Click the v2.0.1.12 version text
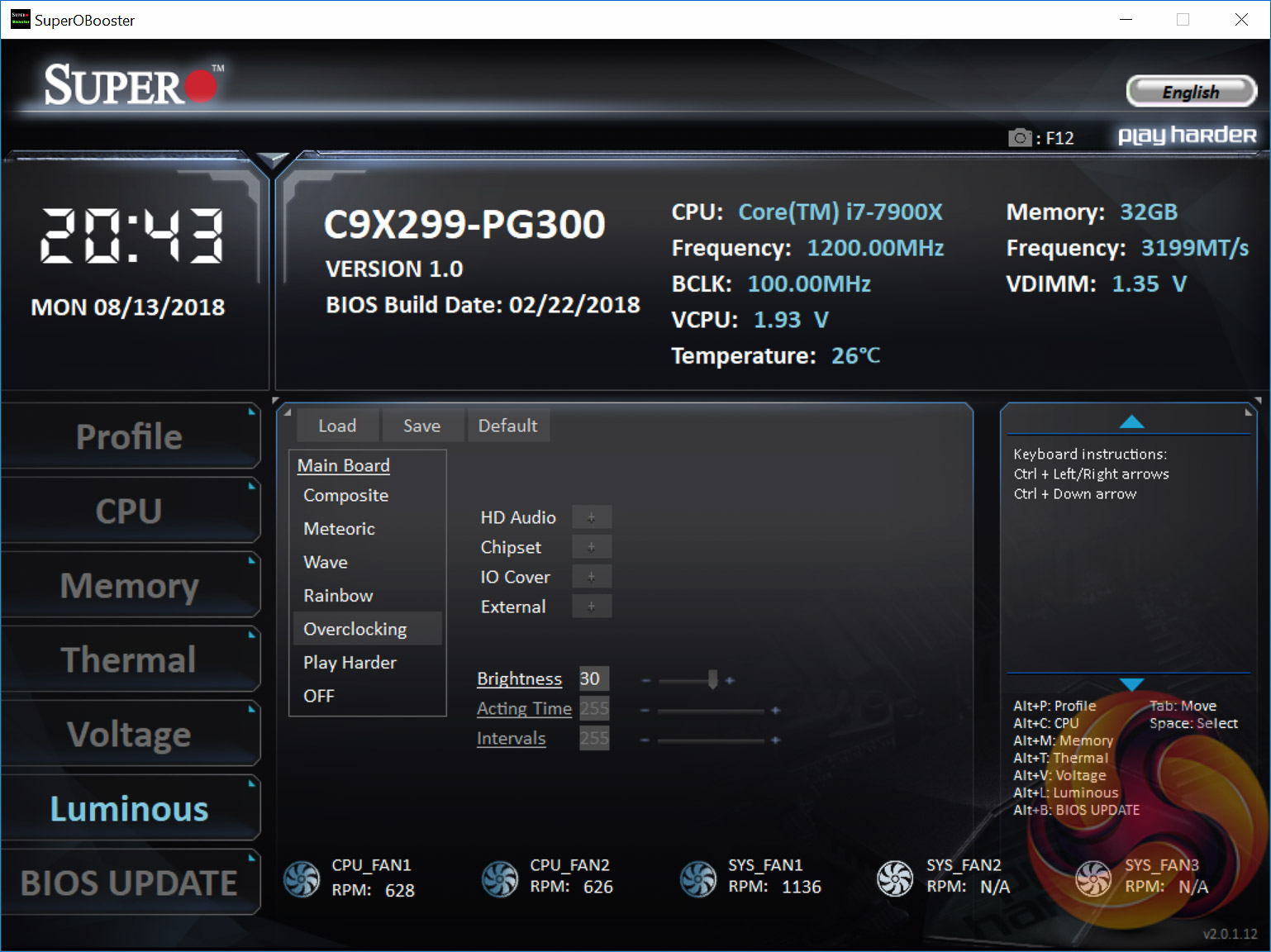The height and width of the screenshot is (952, 1271). coord(1231,934)
